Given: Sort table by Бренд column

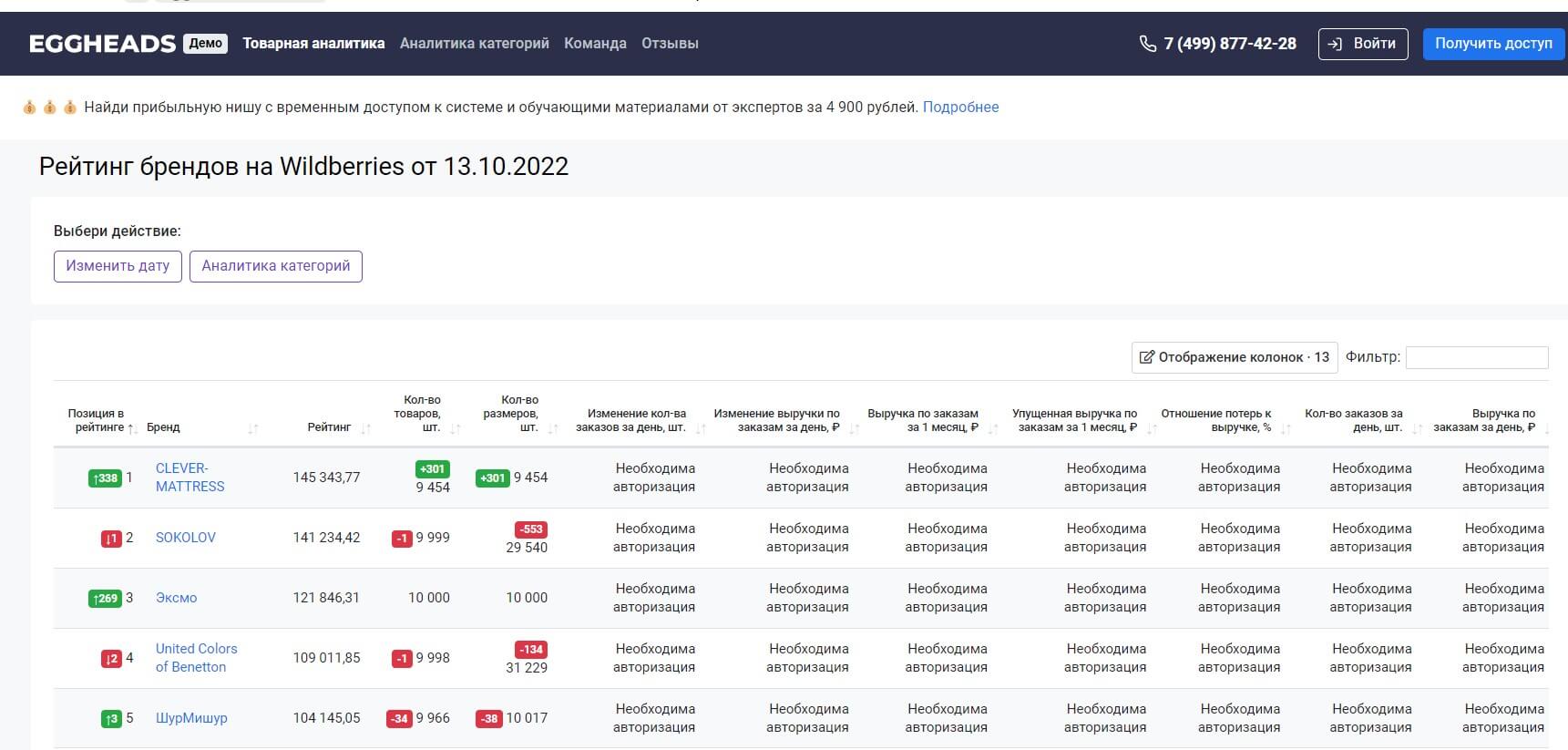Looking at the screenshot, I should (x=201, y=427).
